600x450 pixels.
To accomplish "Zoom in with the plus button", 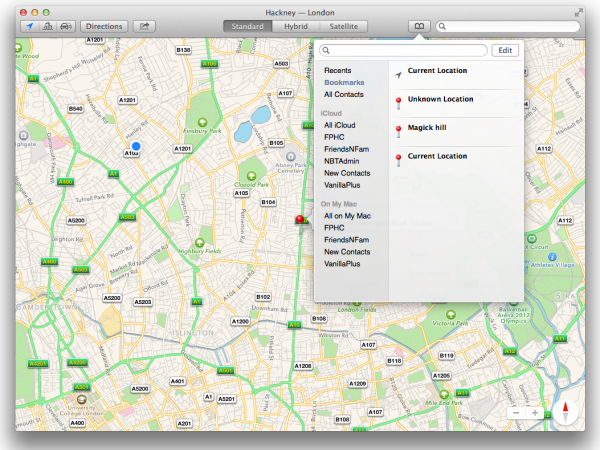I will tap(535, 413).
